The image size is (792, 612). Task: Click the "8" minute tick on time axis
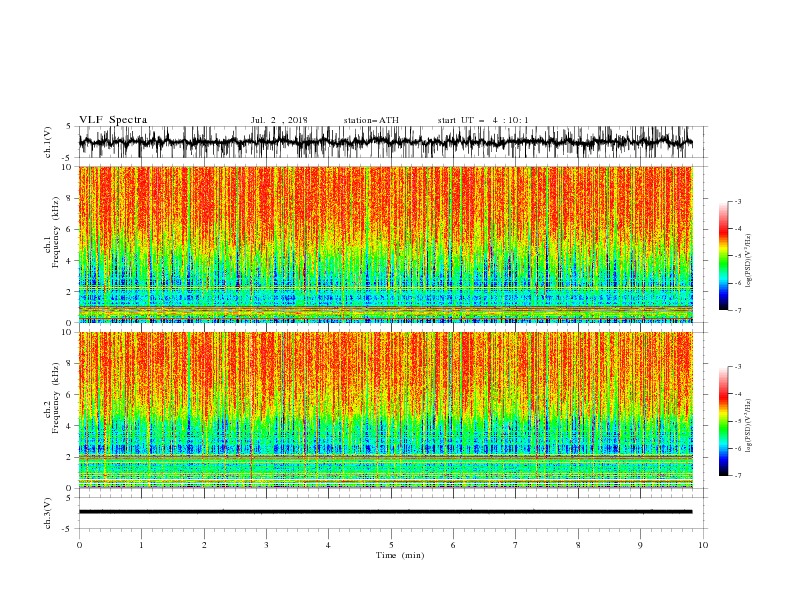pos(578,545)
